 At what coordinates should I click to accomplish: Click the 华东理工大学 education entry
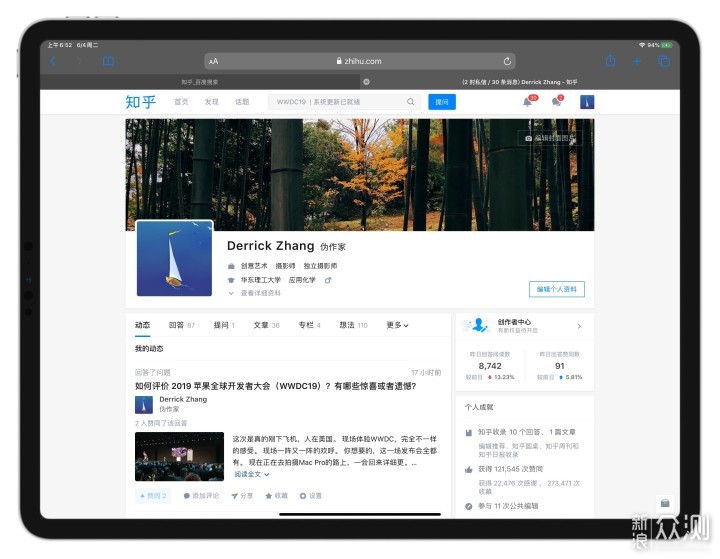260,280
